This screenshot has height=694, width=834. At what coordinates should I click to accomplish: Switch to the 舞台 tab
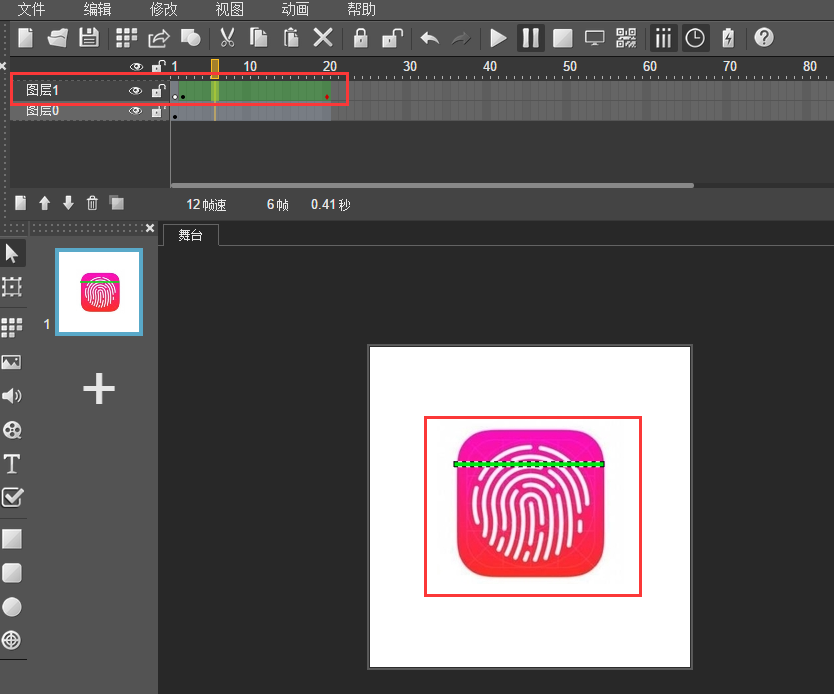190,236
